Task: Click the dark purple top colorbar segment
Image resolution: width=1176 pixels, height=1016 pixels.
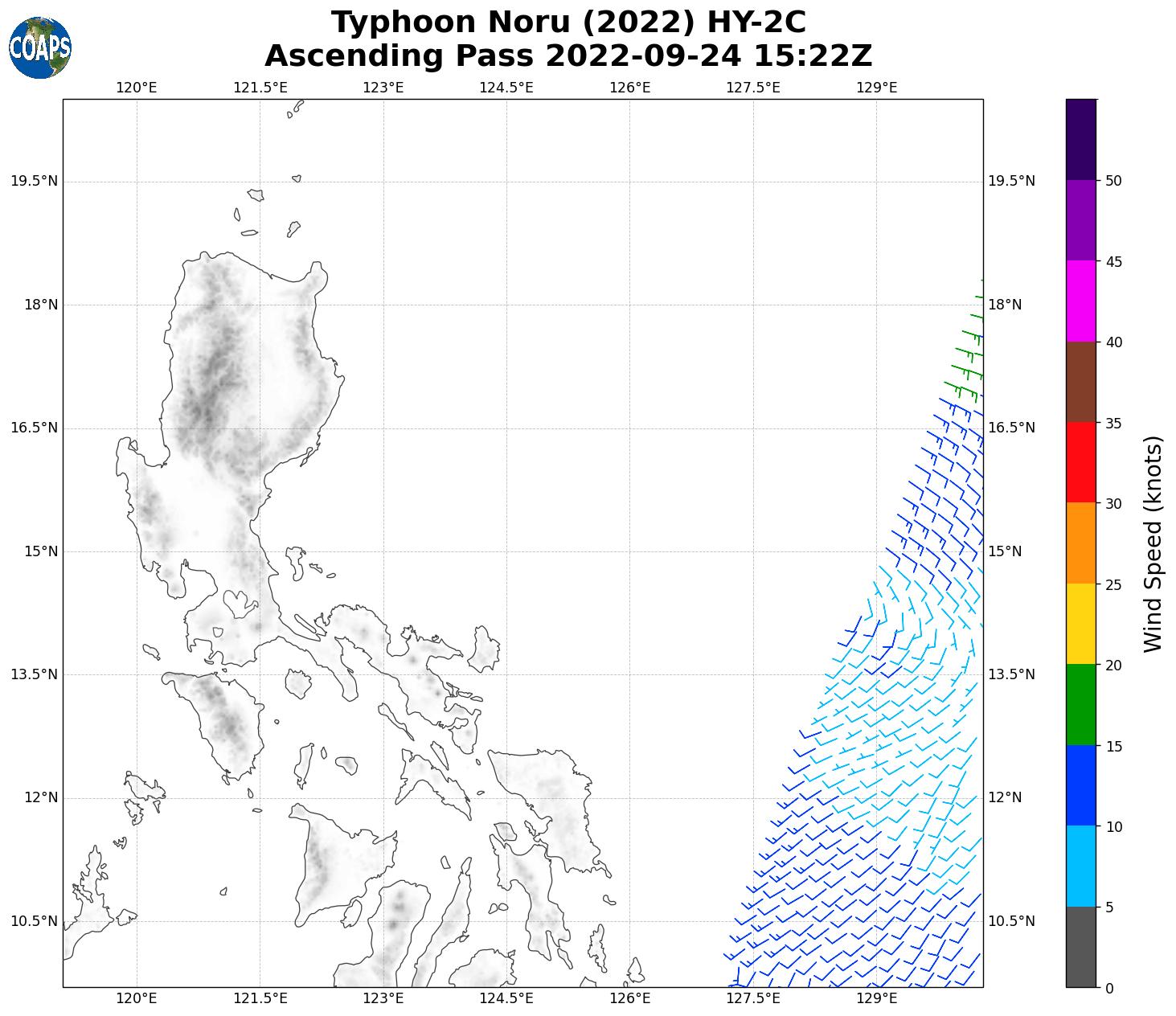Action: [x=1080, y=139]
